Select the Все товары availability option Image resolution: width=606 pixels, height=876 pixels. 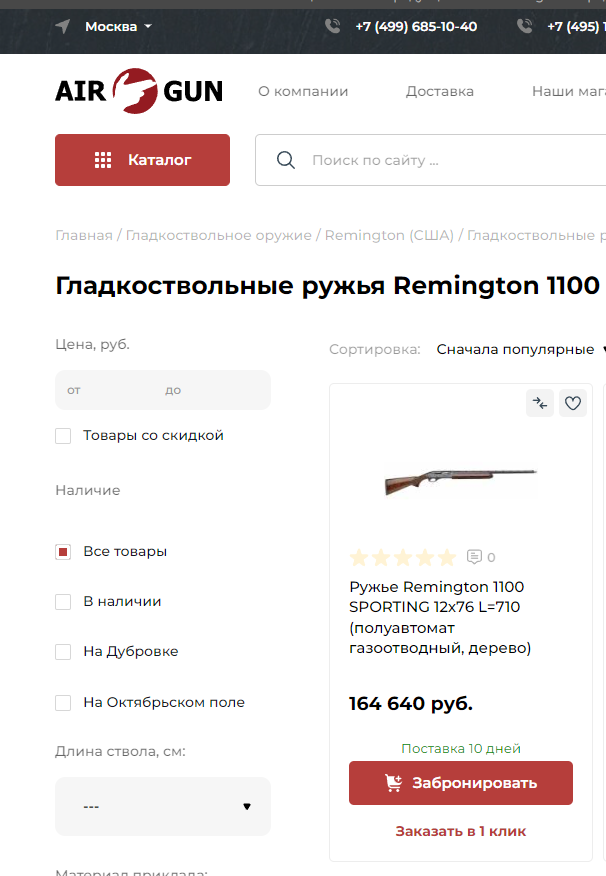[x=63, y=552]
